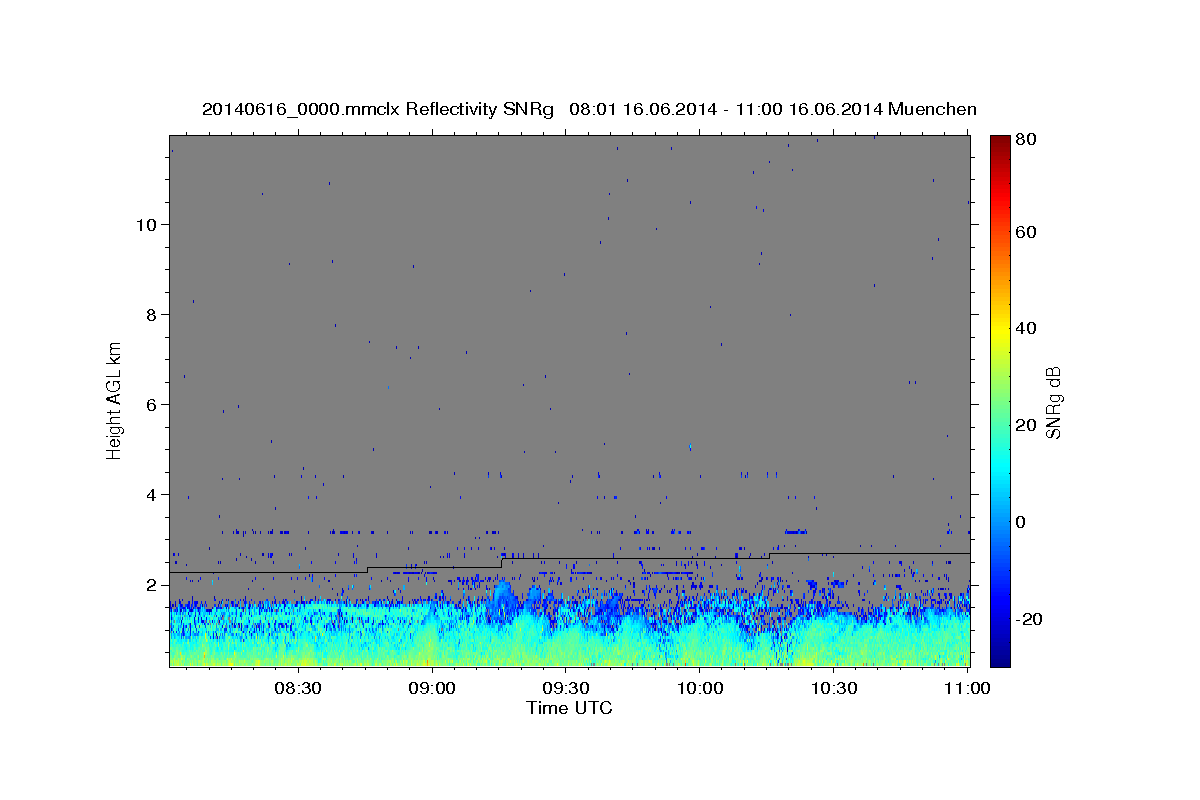Click the 09:00 time tick label
Screen dimensions: 1200x800
(432, 688)
